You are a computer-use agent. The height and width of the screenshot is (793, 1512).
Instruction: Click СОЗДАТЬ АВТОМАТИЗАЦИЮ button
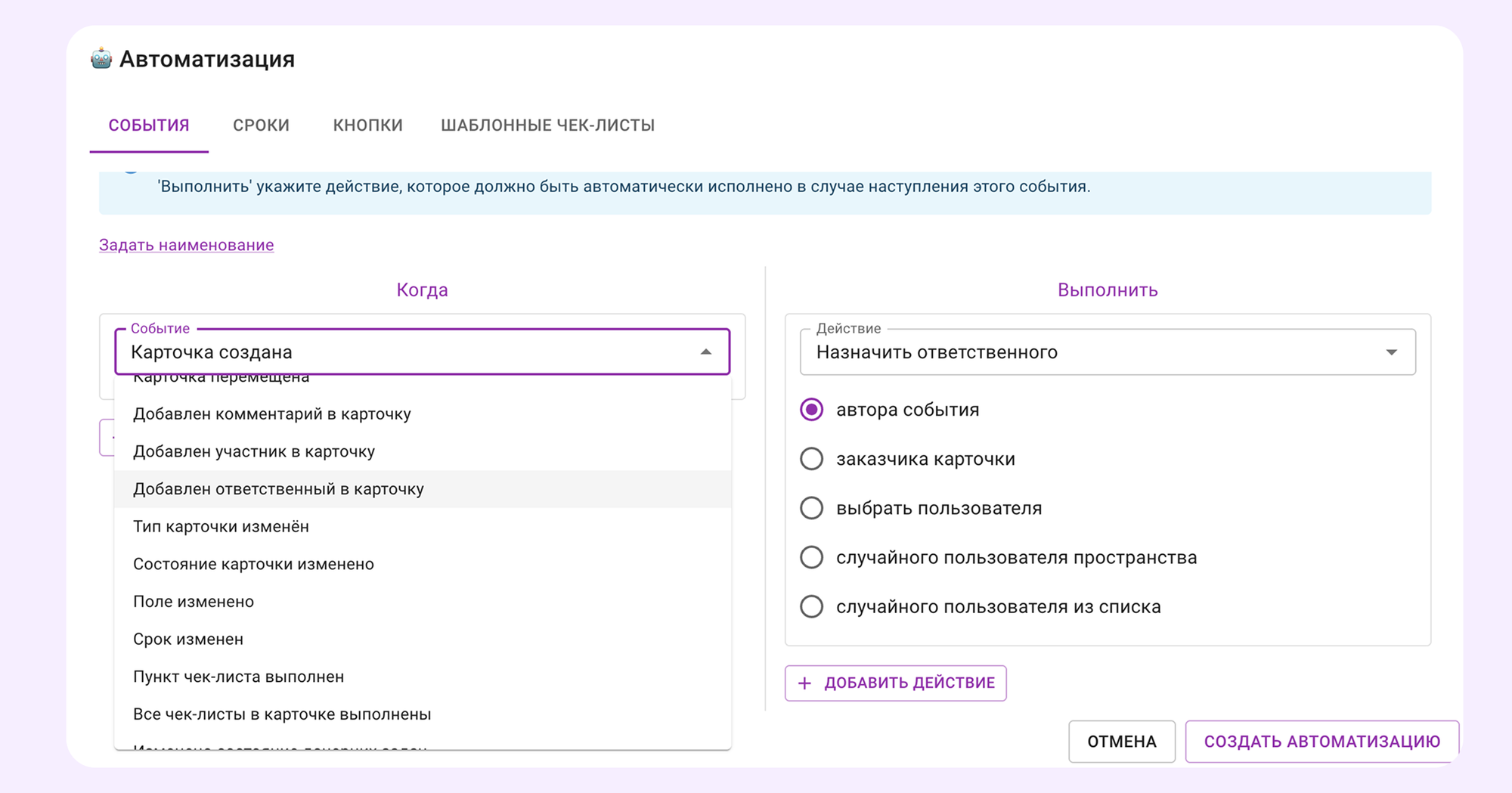pyautogui.click(x=1321, y=742)
